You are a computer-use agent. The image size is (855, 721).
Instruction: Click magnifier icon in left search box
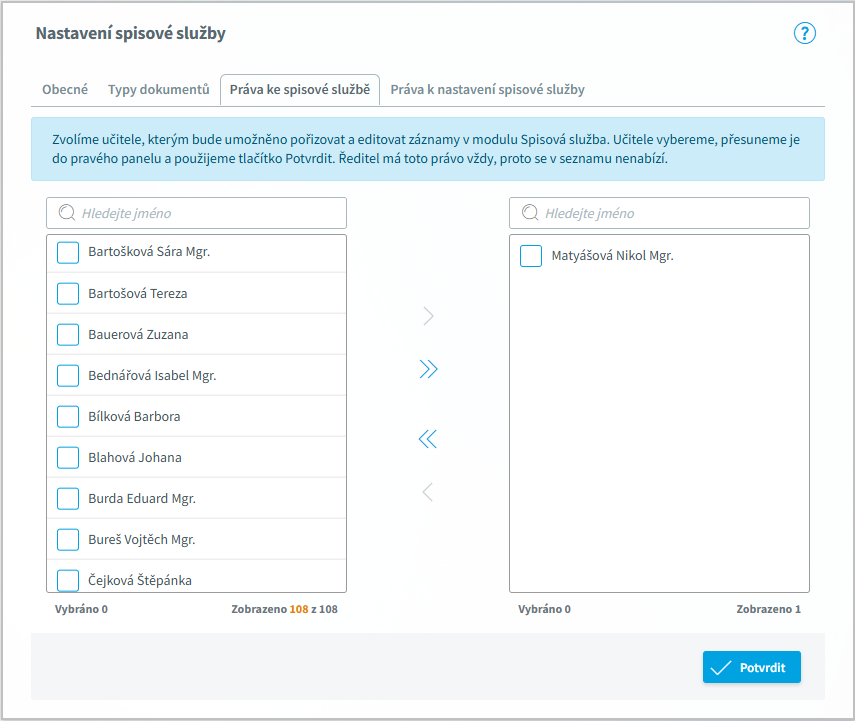coord(68,213)
